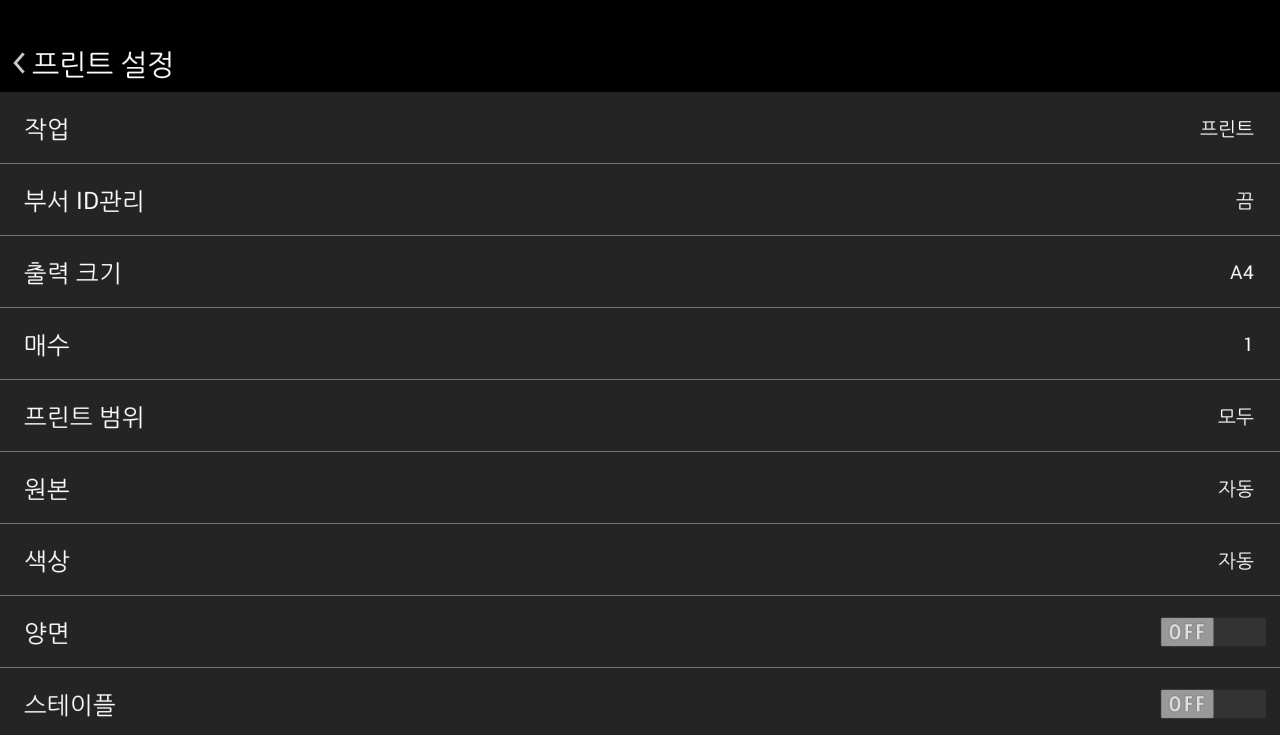Open the 작업 setting row

point(640,128)
